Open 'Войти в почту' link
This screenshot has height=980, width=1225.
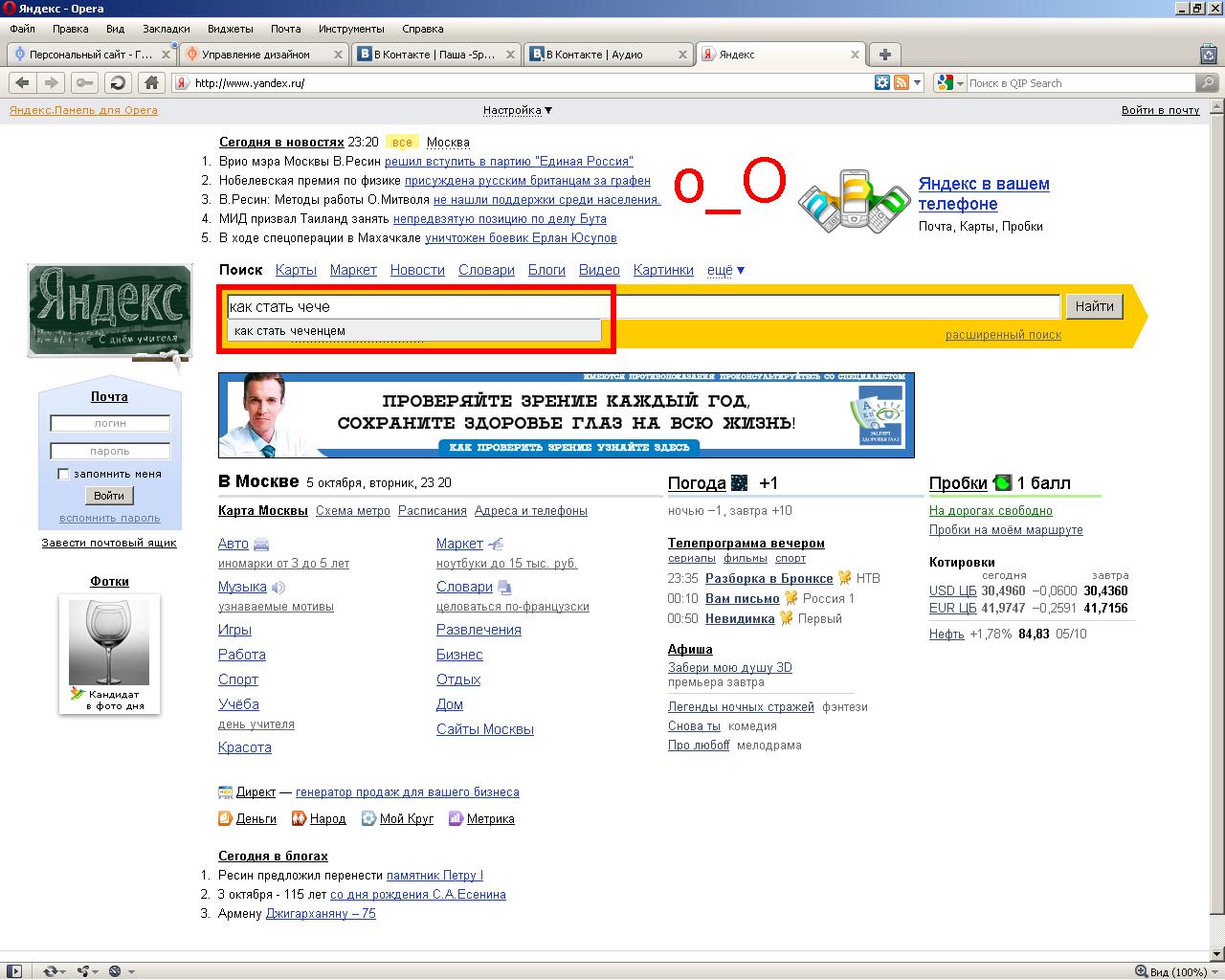1160,110
